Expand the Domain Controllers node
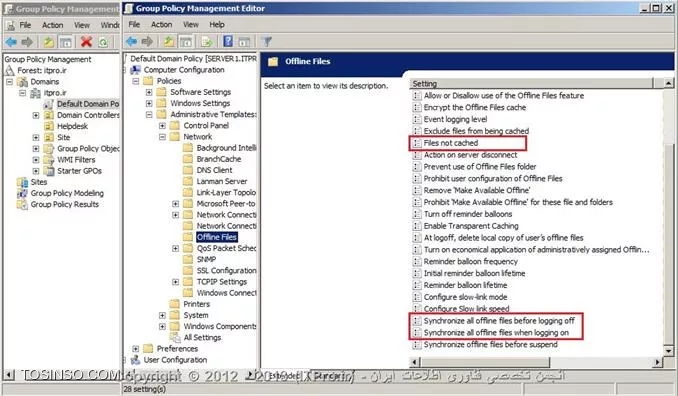The height and width of the screenshot is (396, 678). pos(36,115)
